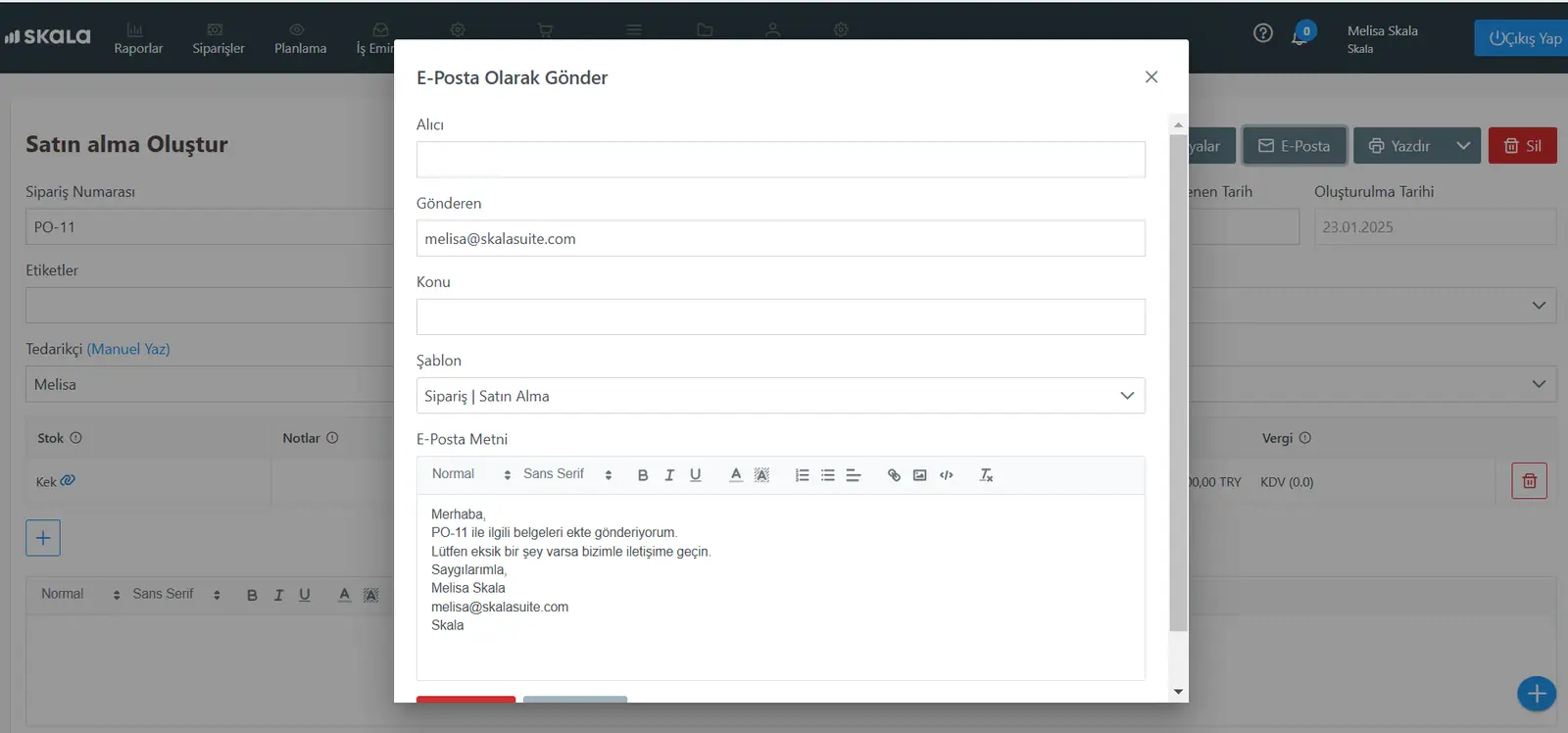Image resolution: width=1568 pixels, height=733 pixels.
Task: Click the Skala logo
Action: [47, 36]
